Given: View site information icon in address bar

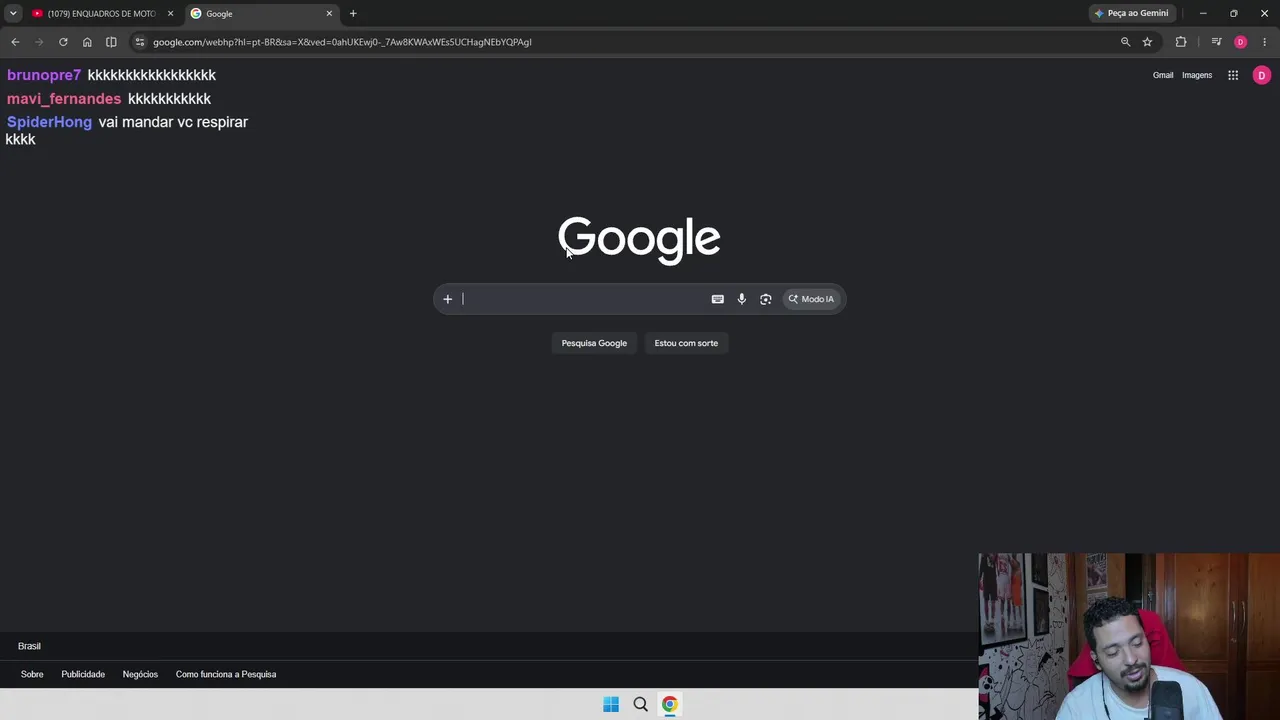Looking at the screenshot, I should click(140, 42).
